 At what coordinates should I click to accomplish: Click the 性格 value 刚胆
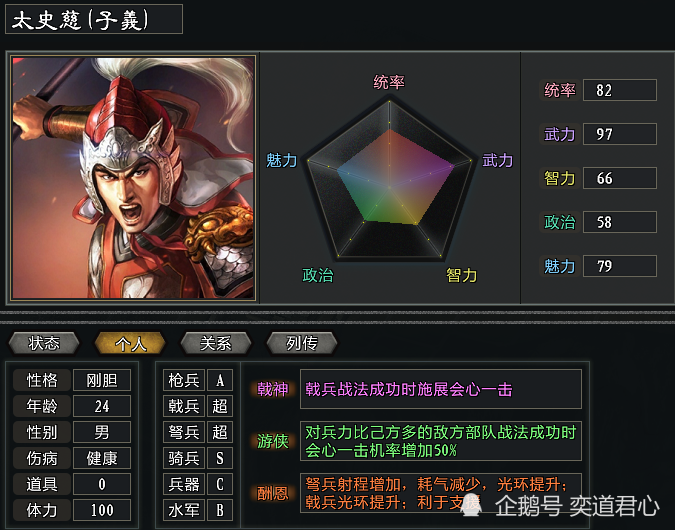click(x=102, y=380)
